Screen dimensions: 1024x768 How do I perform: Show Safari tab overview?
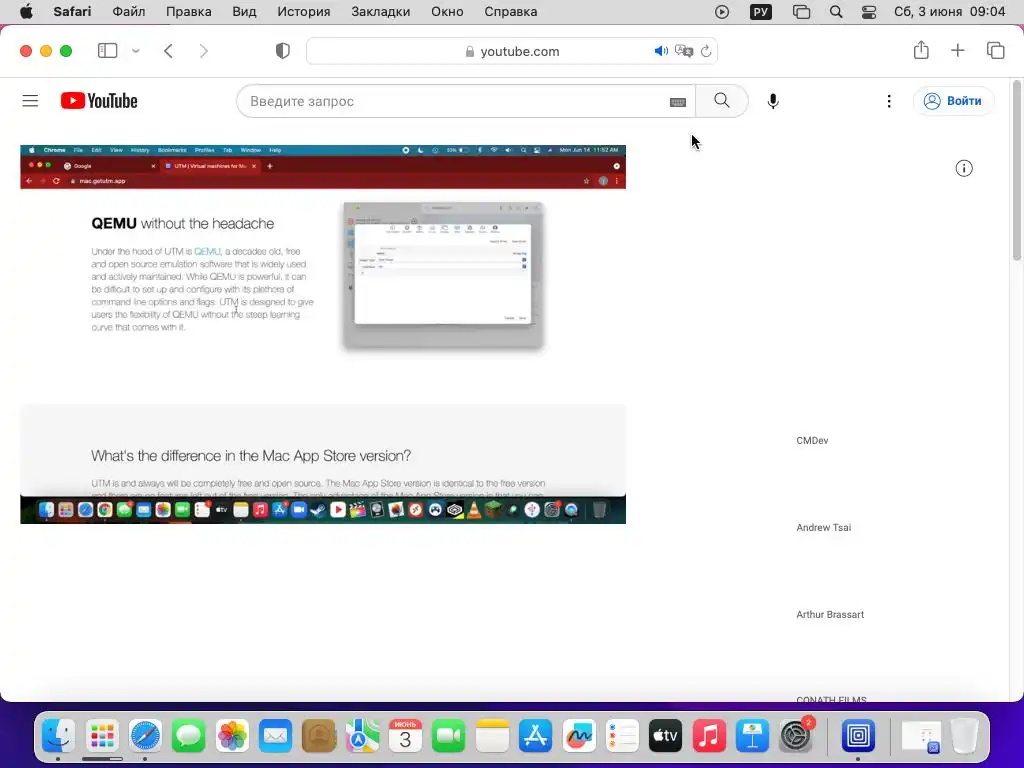pos(995,50)
